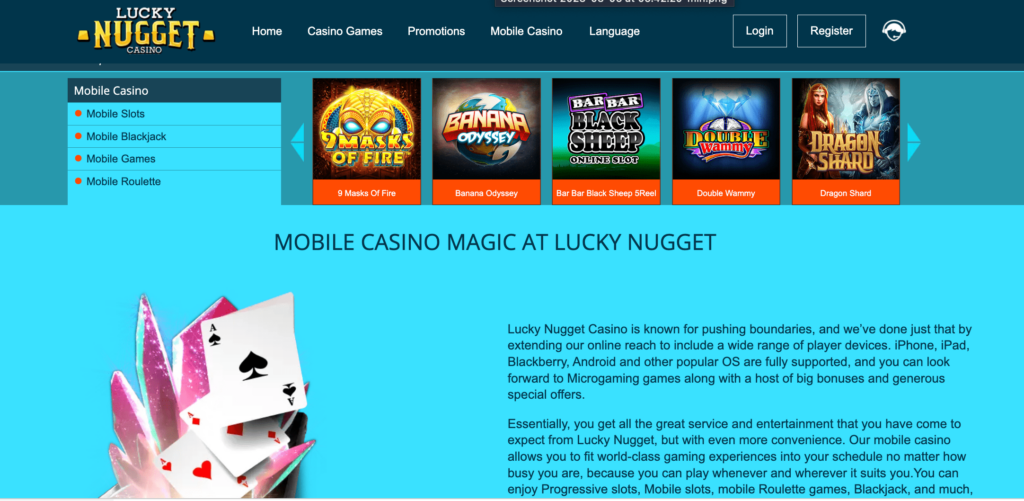Select the Mobile Roulette sidebar link
Screen dimensions: 1024x501
tap(123, 182)
